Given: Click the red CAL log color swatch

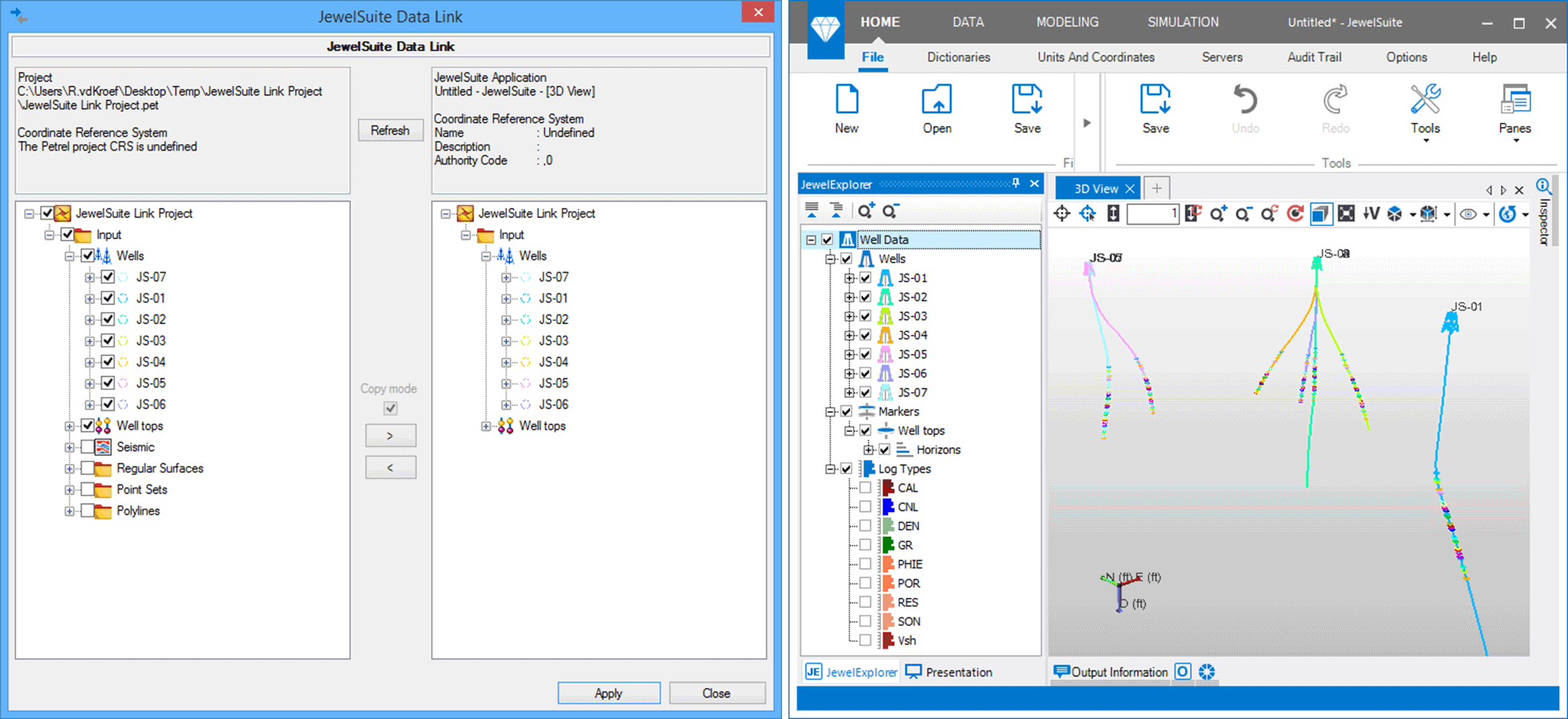Looking at the screenshot, I should click(888, 488).
